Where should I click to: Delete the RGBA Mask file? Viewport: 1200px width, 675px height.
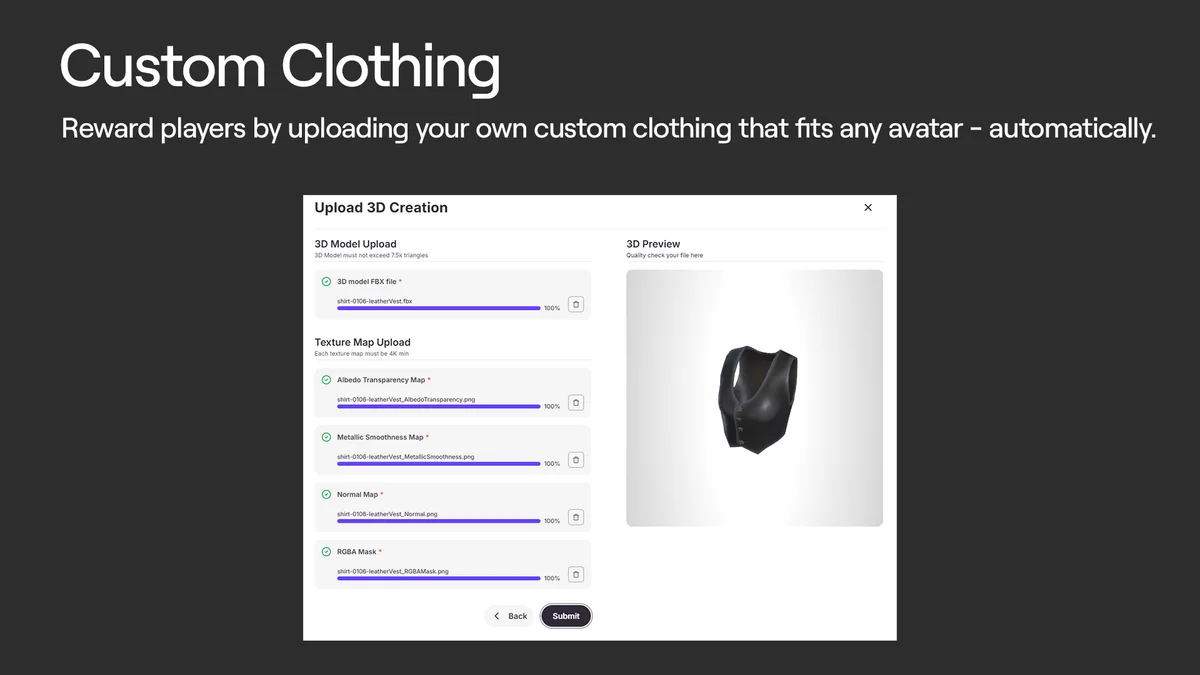pos(576,574)
